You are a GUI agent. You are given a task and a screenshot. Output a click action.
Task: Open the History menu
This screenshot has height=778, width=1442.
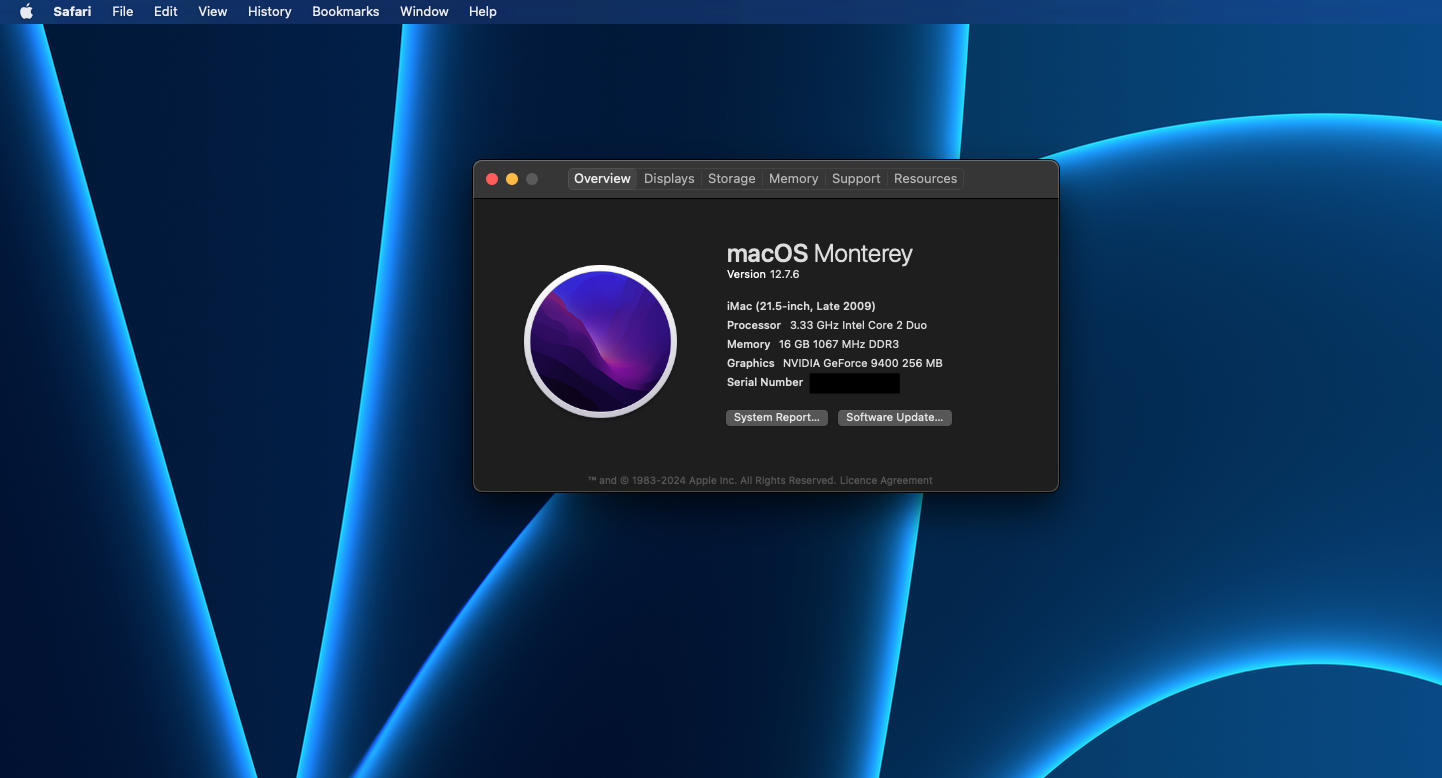point(270,12)
